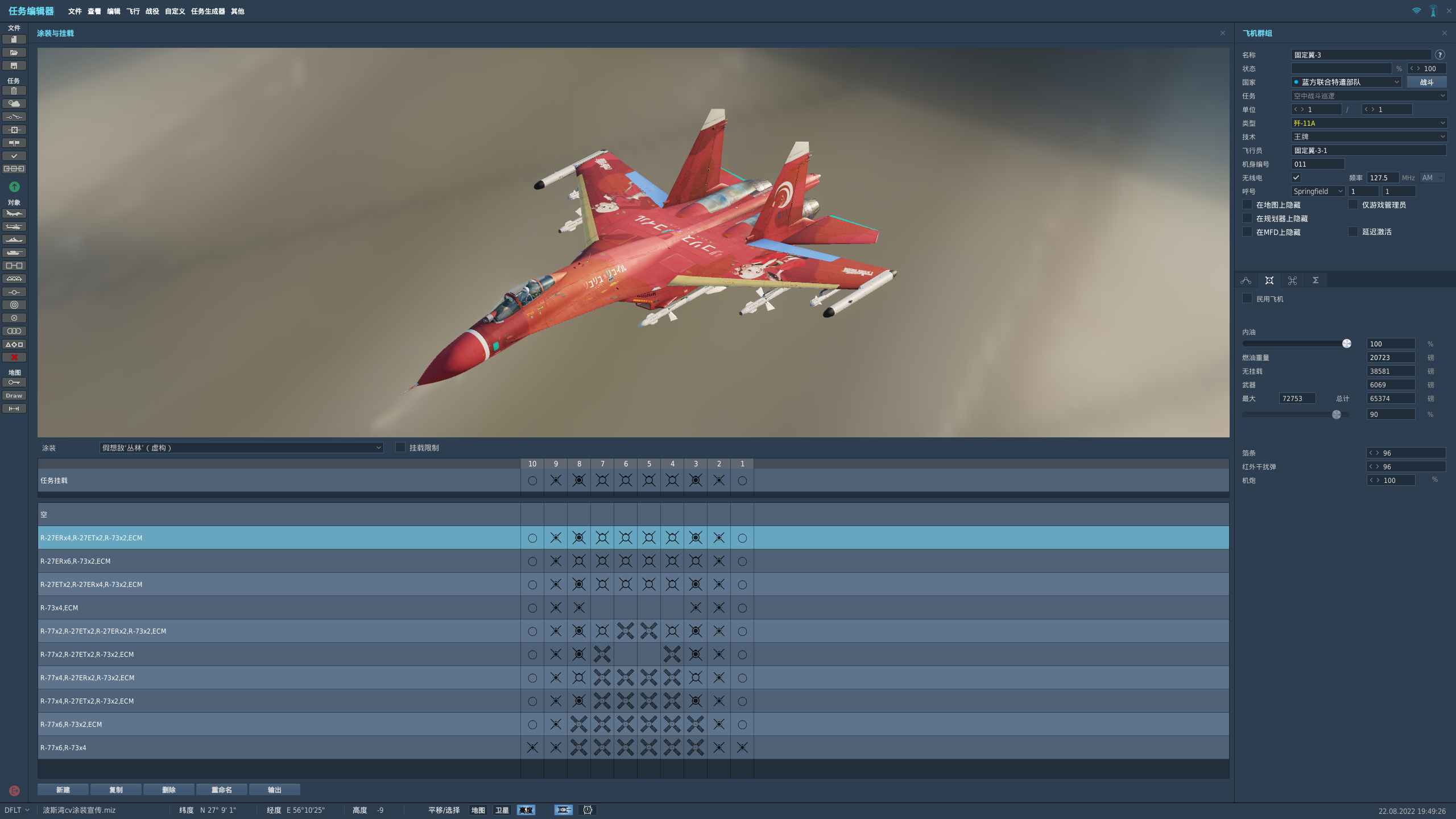Click the 新建 button below loadout list
The image size is (1456, 819).
click(63, 789)
